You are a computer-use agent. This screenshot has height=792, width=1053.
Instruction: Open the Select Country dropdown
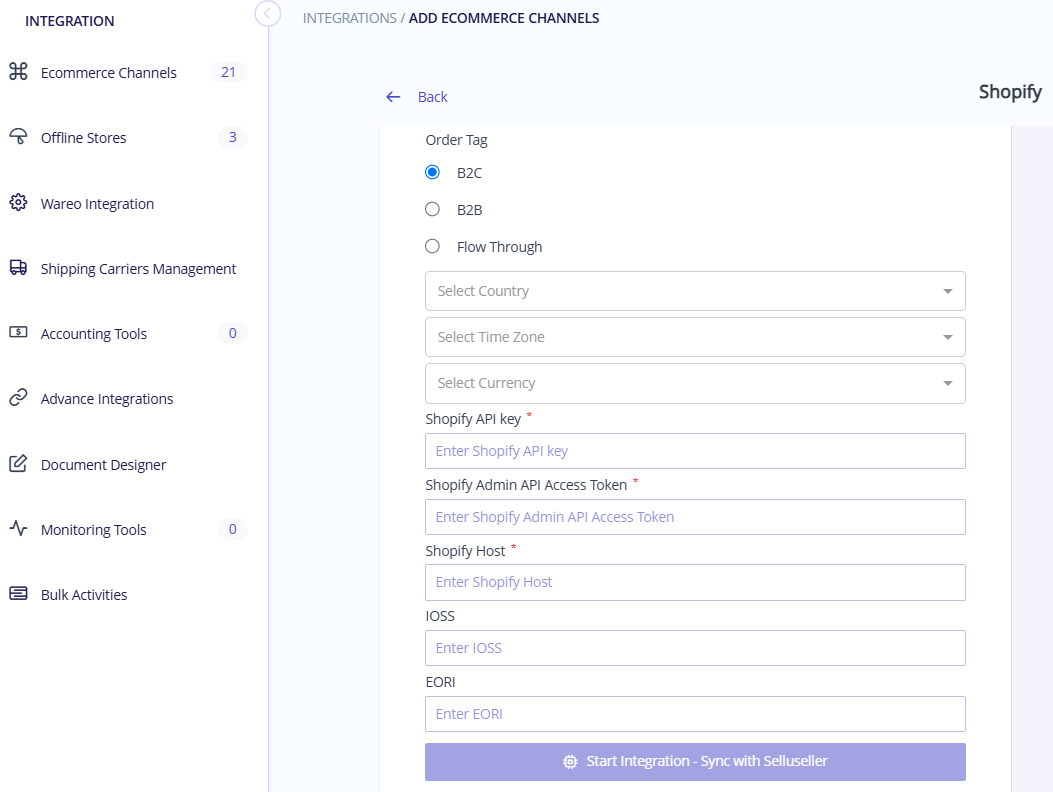coord(695,290)
